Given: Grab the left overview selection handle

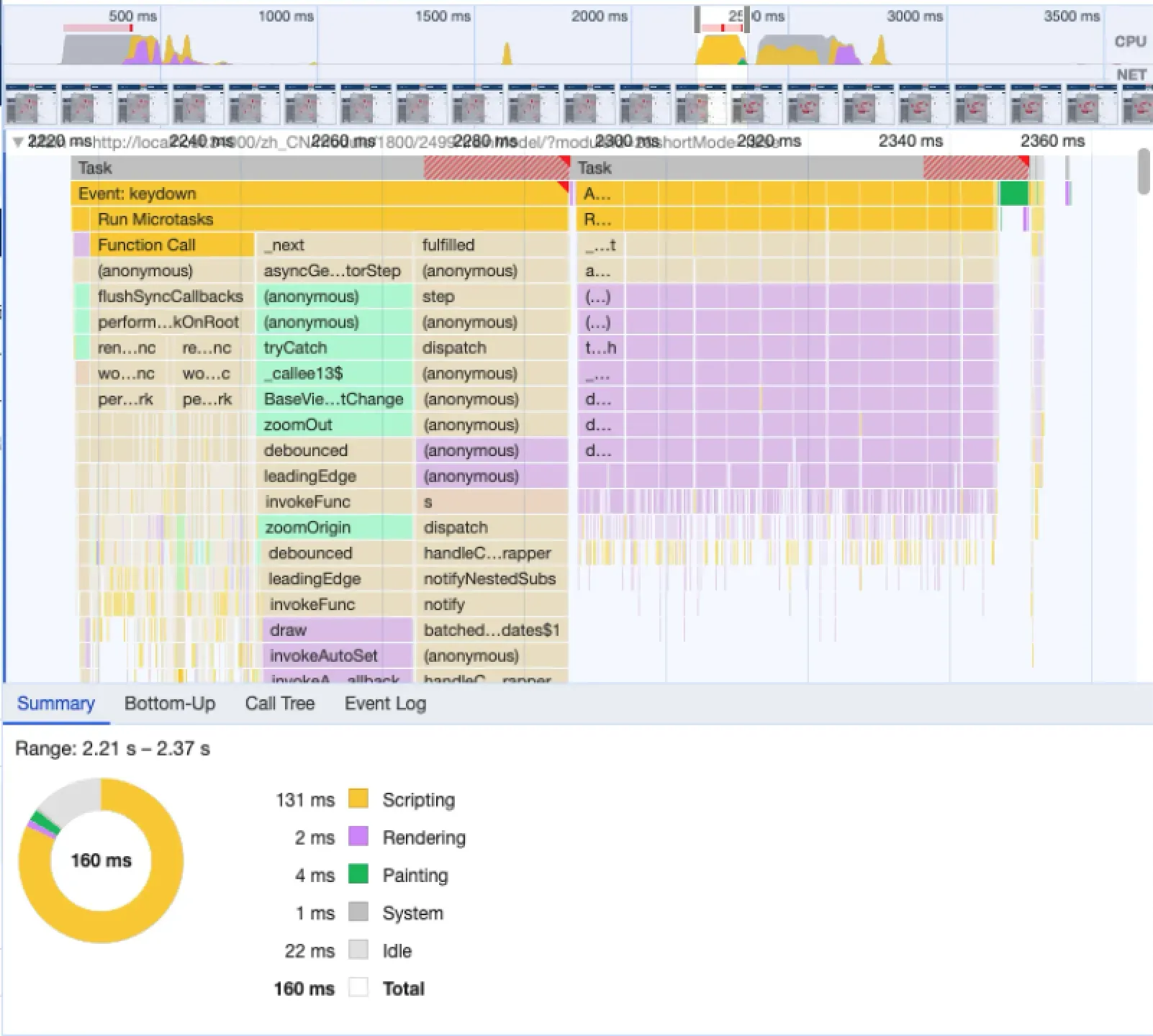Looking at the screenshot, I should click(697, 19).
